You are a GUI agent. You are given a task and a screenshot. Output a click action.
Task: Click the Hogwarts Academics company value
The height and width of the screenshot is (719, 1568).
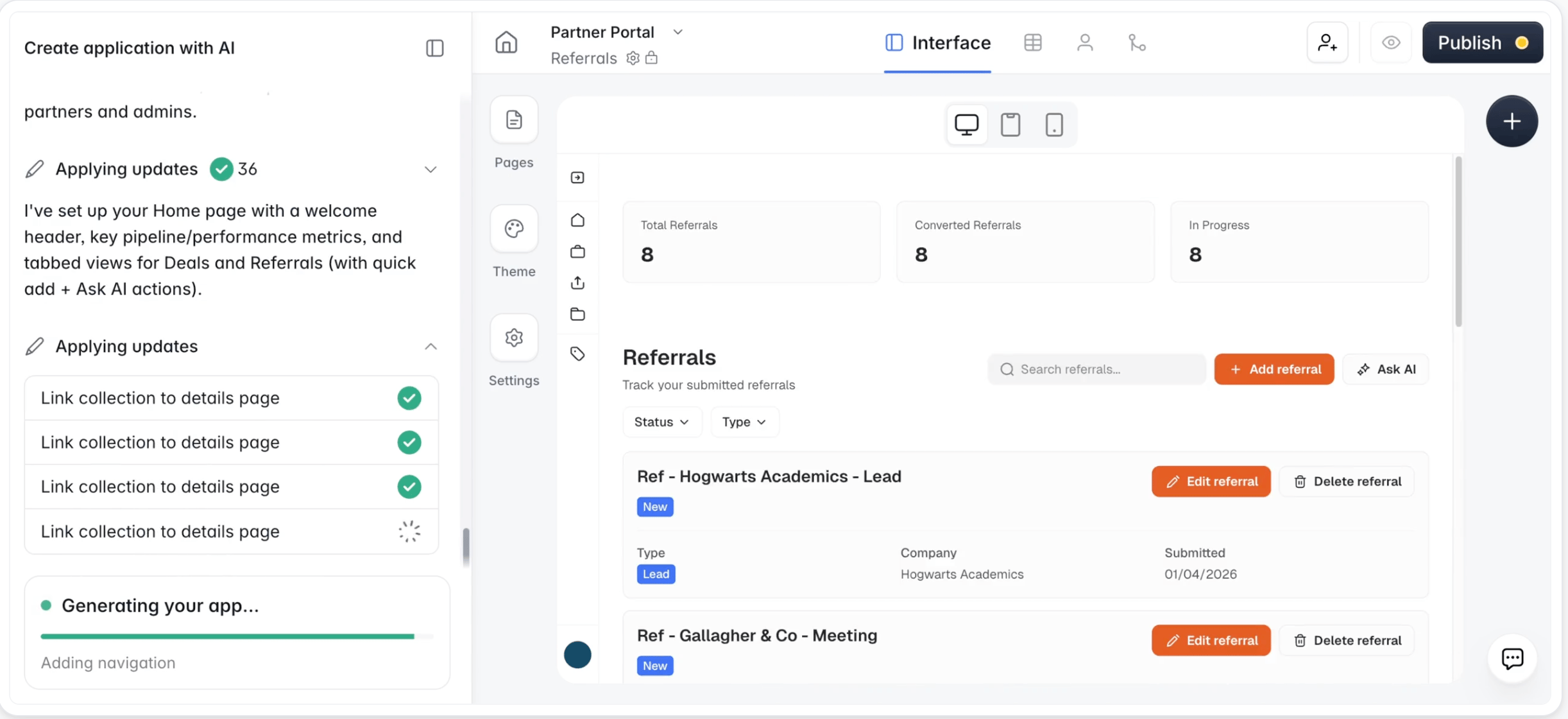[x=962, y=575]
